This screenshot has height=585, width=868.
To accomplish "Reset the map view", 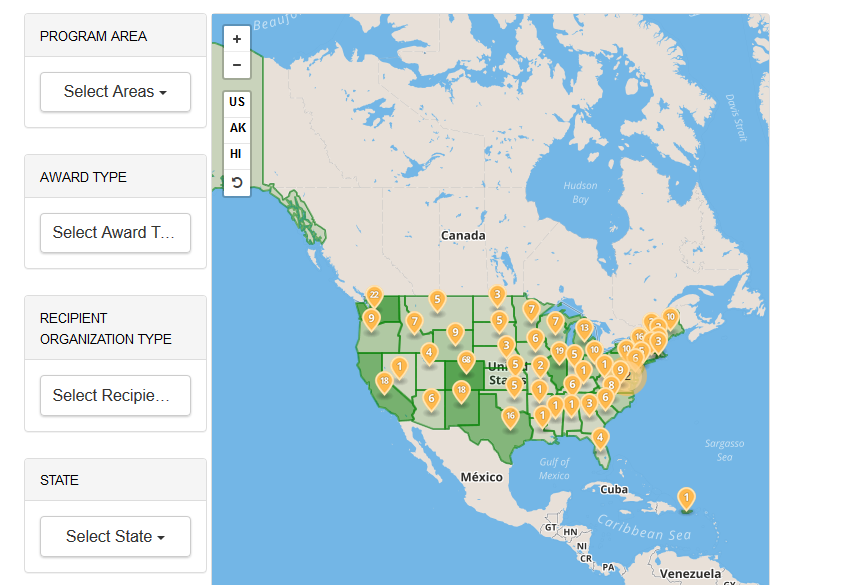I will pyautogui.click(x=236, y=182).
